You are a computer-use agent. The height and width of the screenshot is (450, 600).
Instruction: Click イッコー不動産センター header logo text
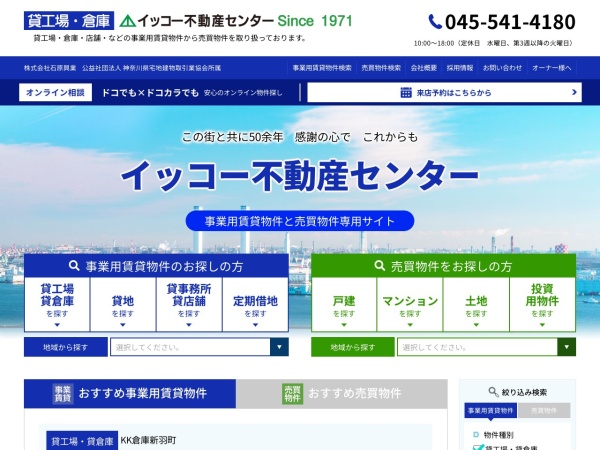pyautogui.click(x=205, y=21)
